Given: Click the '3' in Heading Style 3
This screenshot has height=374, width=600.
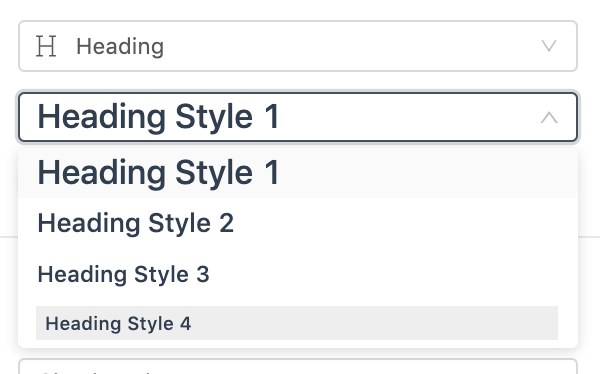Looking at the screenshot, I should (203, 274).
